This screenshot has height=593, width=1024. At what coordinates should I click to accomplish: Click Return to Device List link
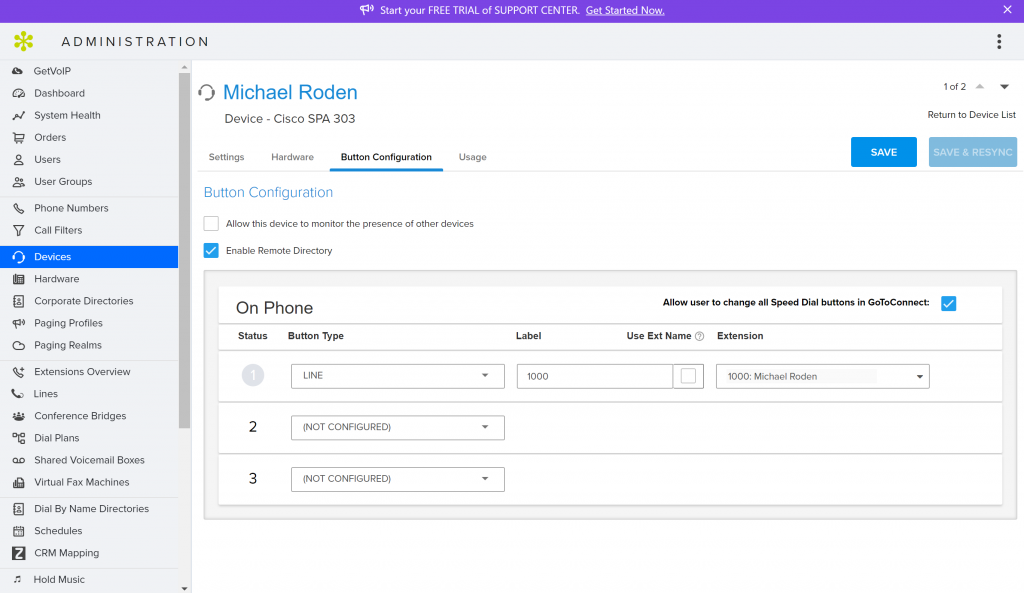971,115
